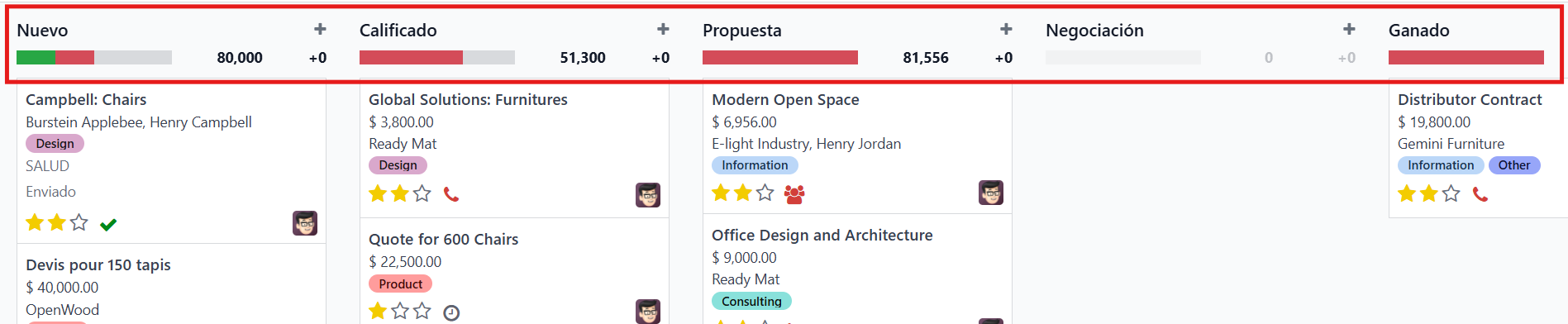Click green checkmark activity on Campbell: Chairs

pos(108,224)
